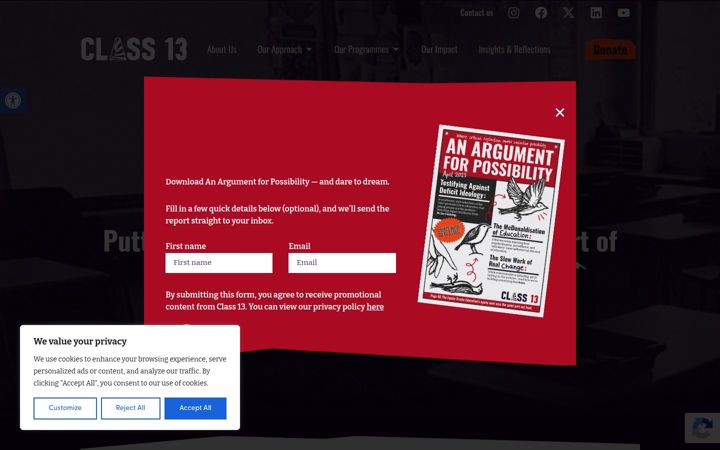
Task: Click Accept All cookies
Action: (195, 408)
